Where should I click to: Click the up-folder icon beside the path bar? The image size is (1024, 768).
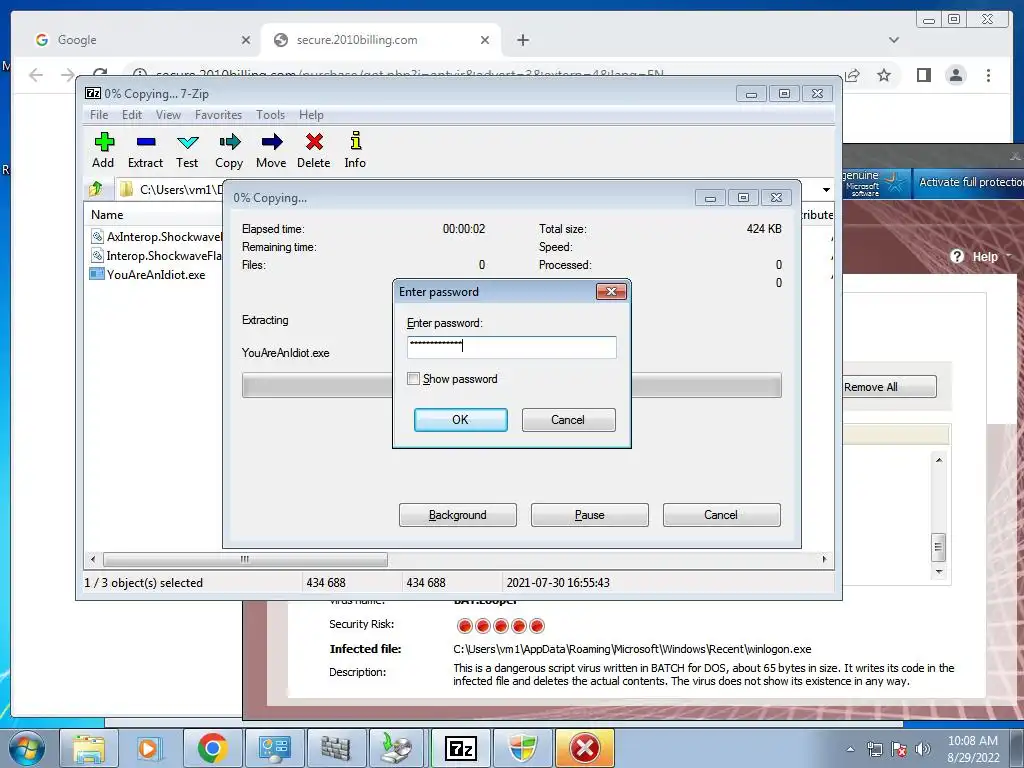point(96,189)
